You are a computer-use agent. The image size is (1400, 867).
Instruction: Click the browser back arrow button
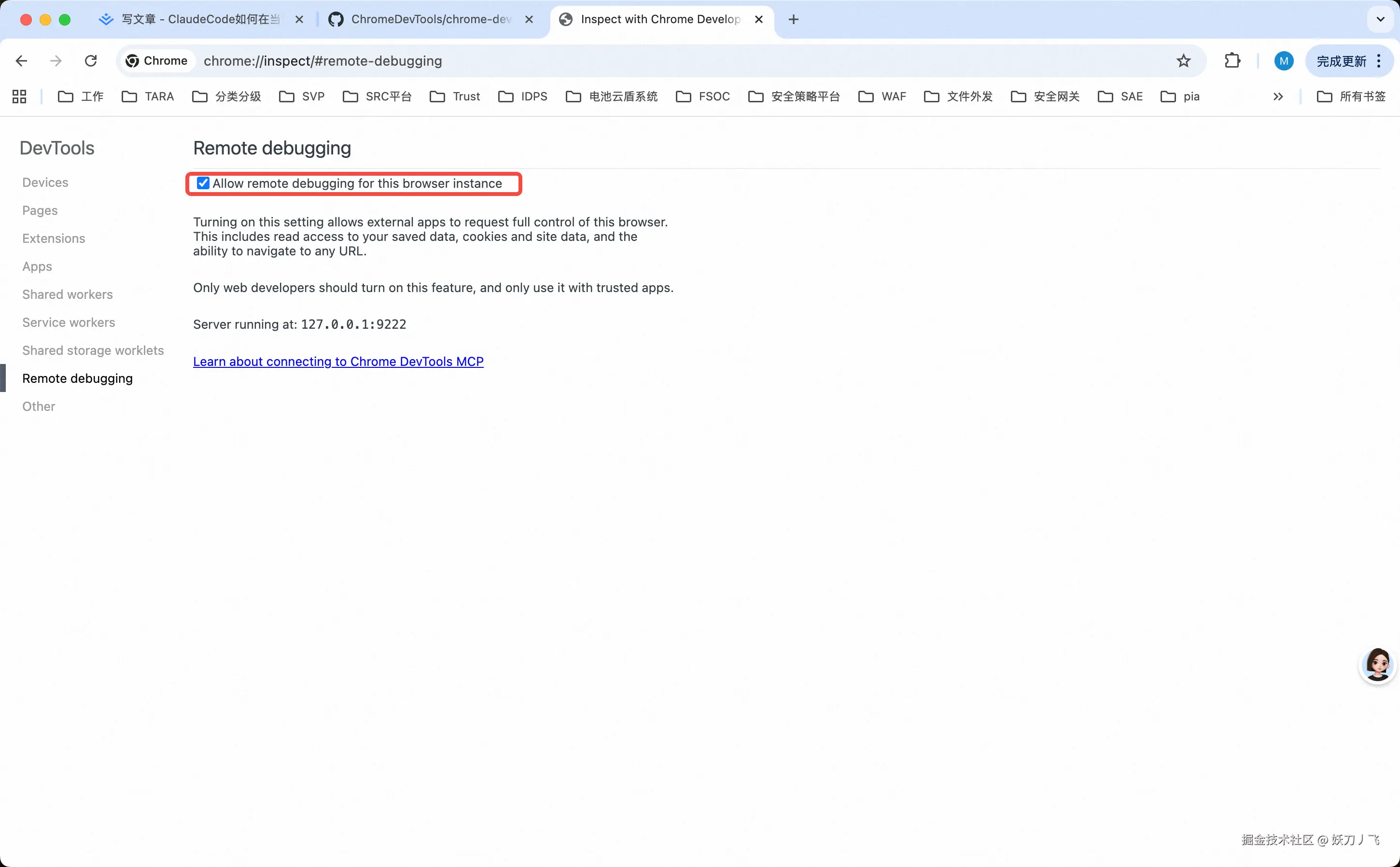tap(22, 61)
